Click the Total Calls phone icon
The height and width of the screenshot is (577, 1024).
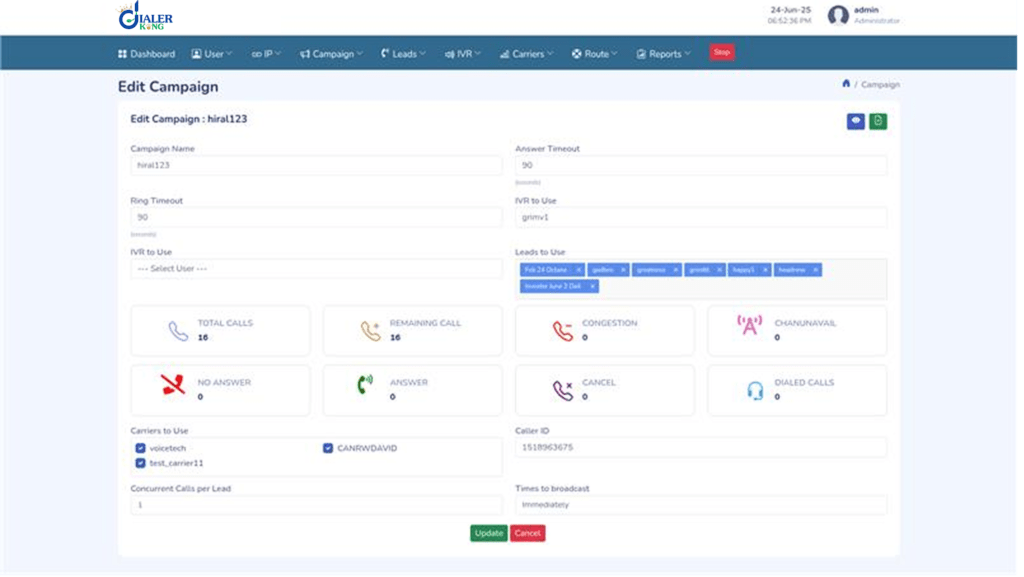(x=179, y=333)
